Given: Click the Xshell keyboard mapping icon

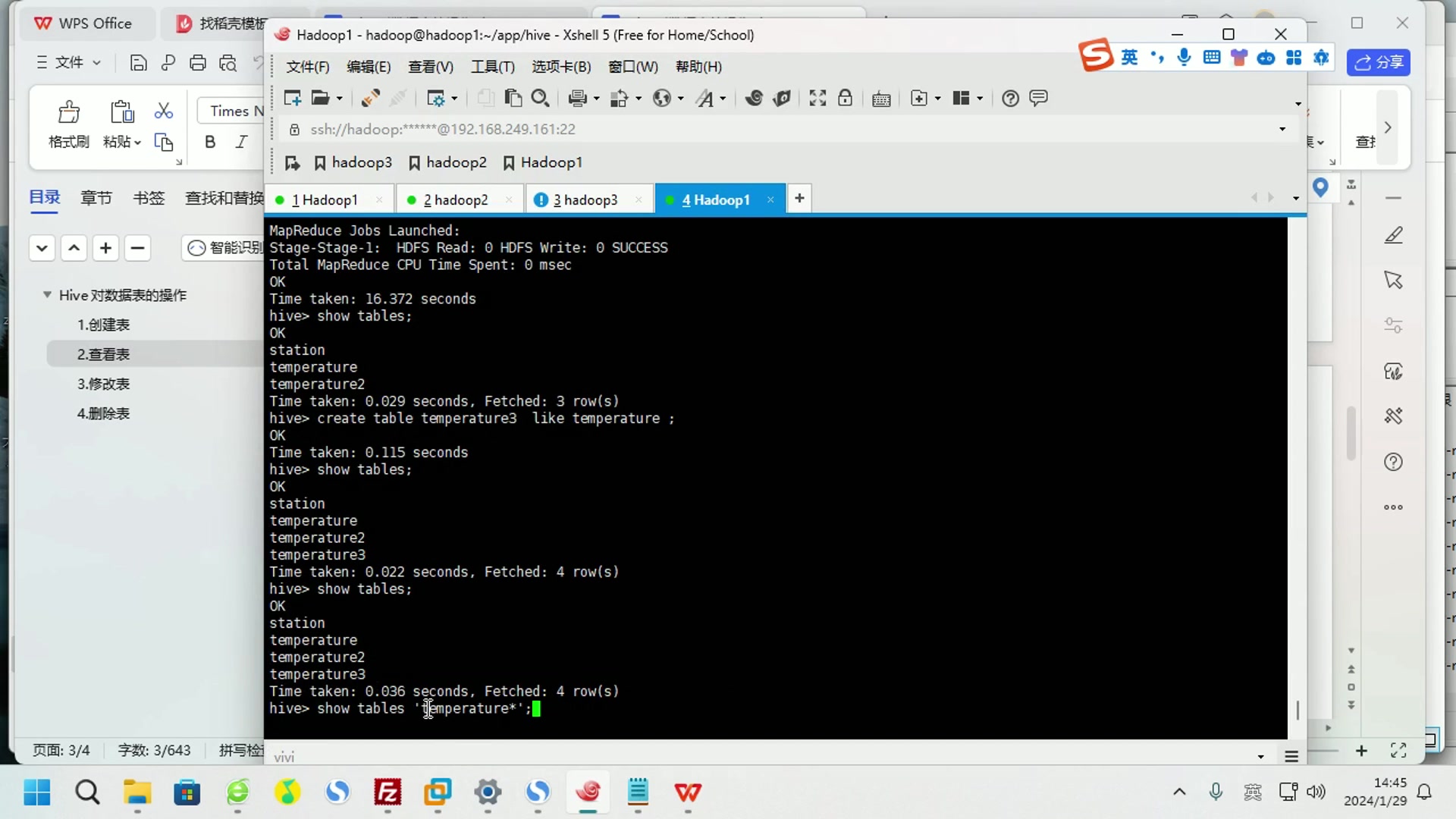Looking at the screenshot, I should [881, 99].
